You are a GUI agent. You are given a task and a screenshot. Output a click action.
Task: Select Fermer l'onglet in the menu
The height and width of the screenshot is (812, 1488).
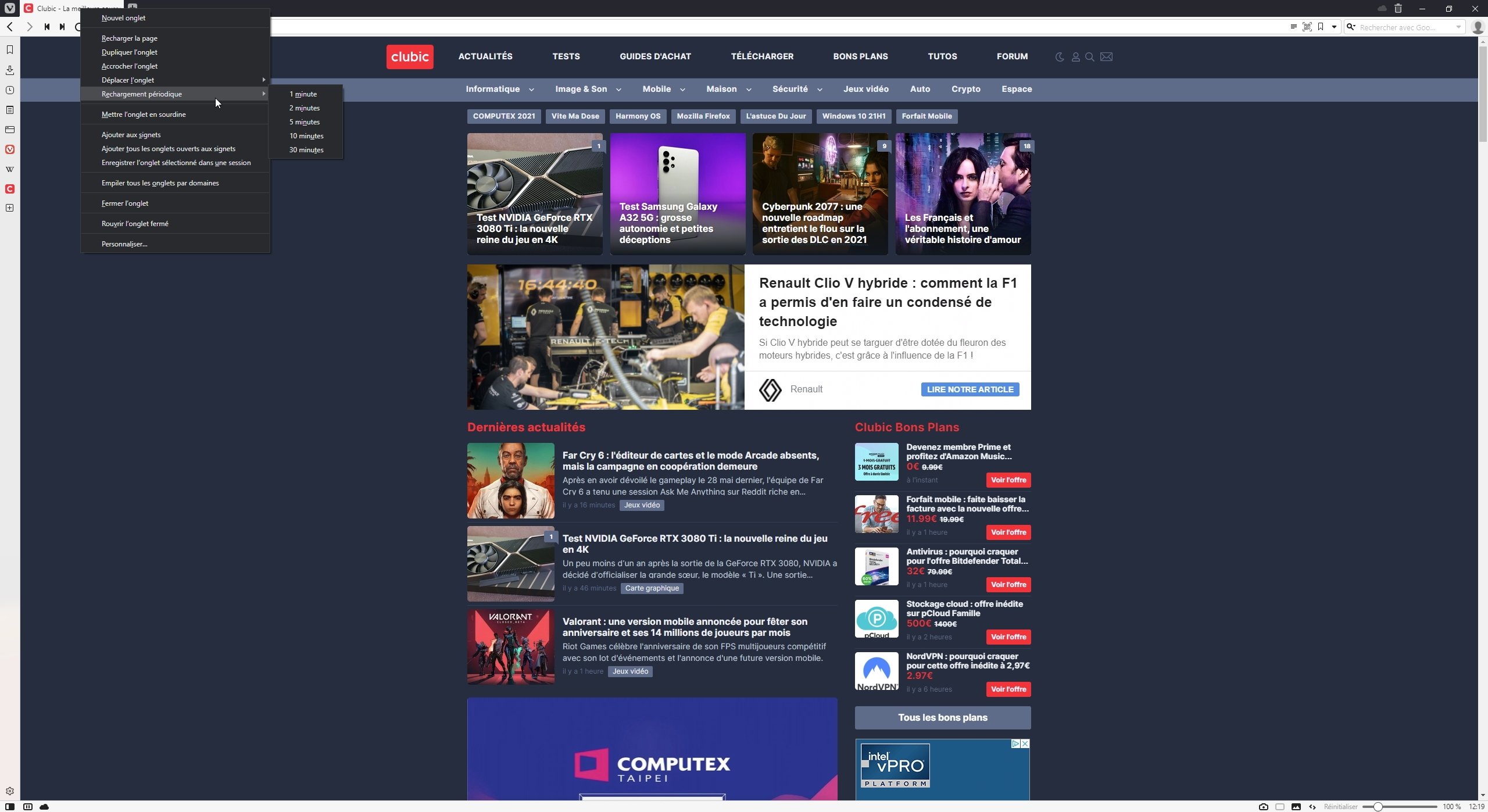tap(125, 203)
